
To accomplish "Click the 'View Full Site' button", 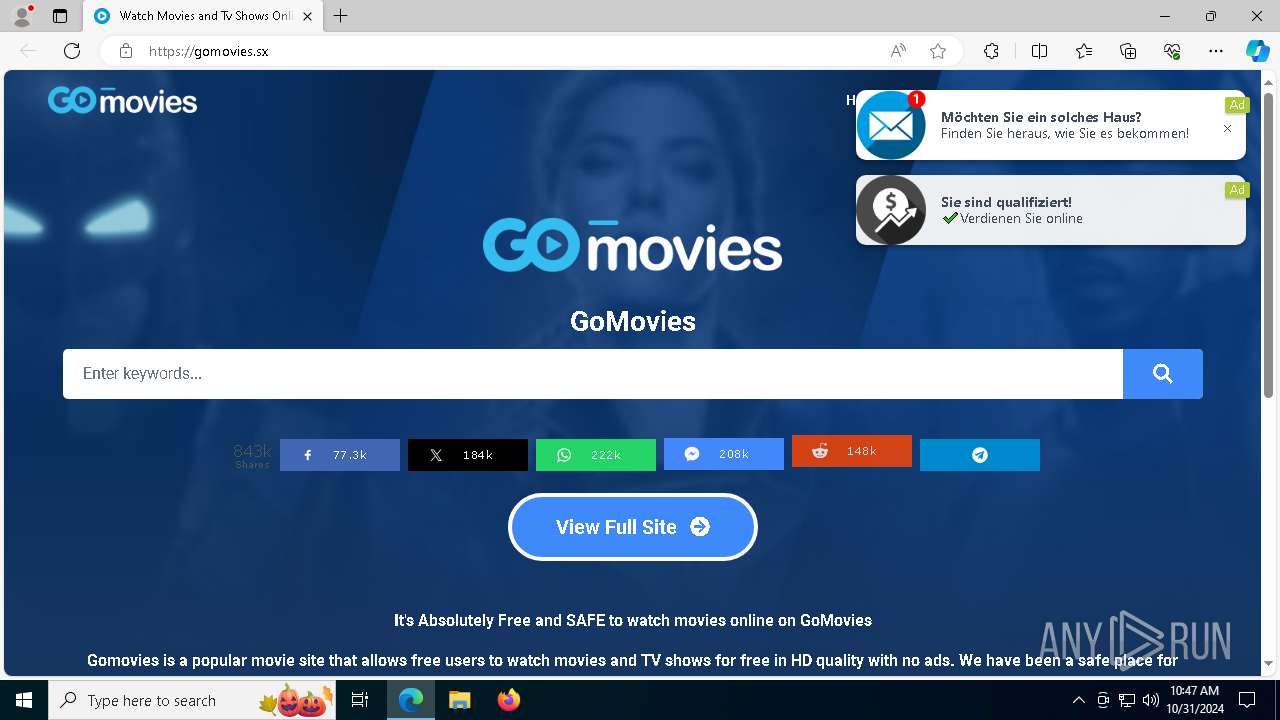I will pos(633,527).
